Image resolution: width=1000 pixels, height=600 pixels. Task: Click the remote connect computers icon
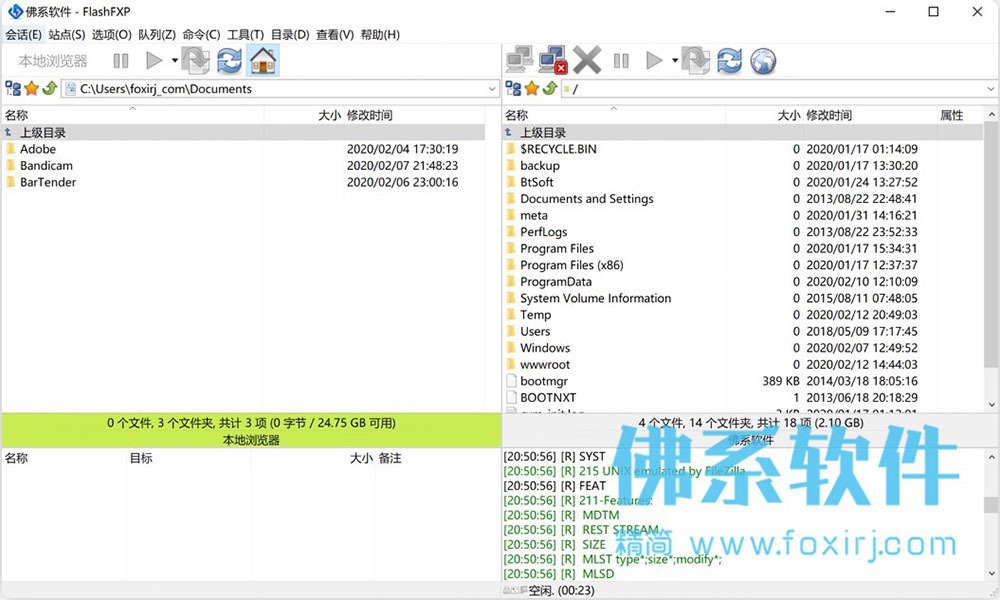tap(520, 61)
